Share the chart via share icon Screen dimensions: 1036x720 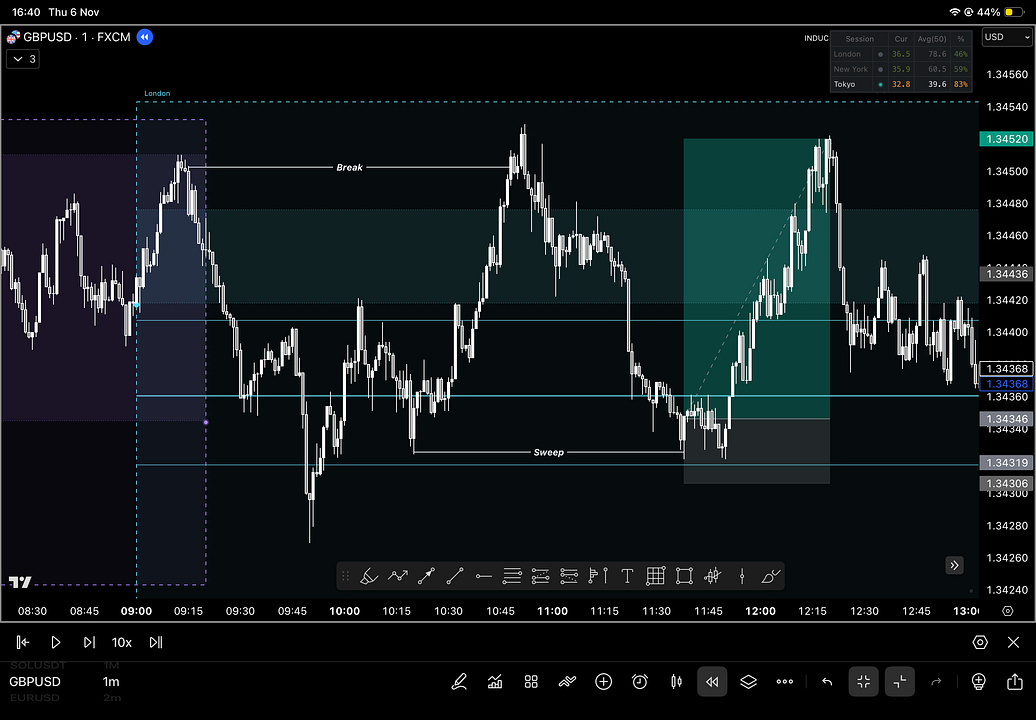point(1015,682)
